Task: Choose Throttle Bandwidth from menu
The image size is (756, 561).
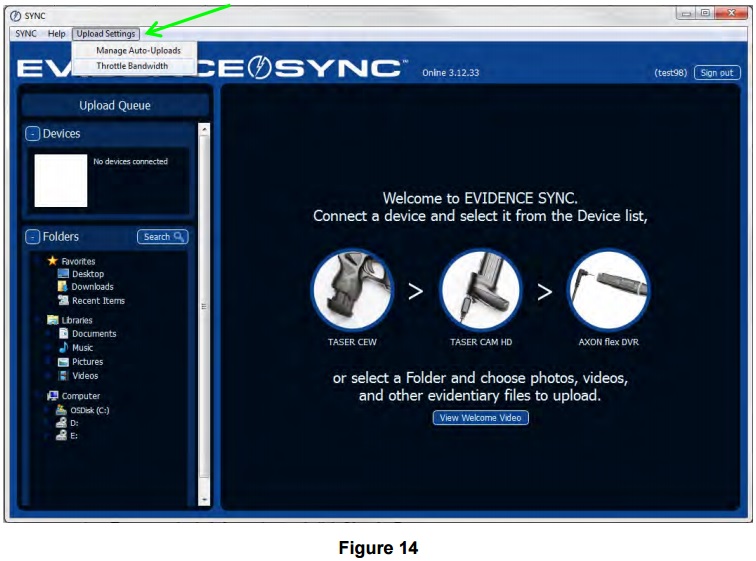Action: point(132,66)
